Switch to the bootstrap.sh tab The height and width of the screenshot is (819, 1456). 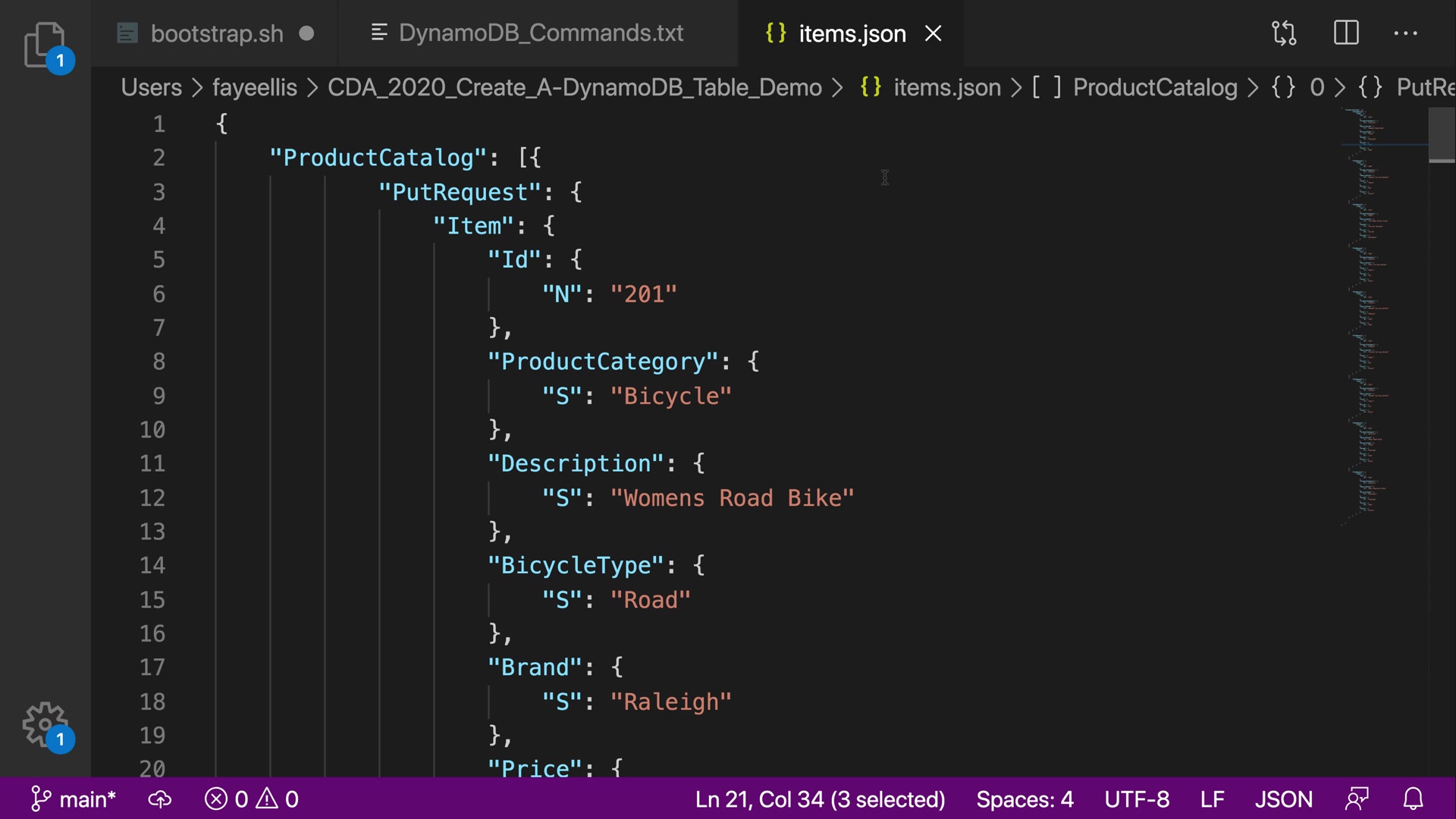pyautogui.click(x=216, y=33)
